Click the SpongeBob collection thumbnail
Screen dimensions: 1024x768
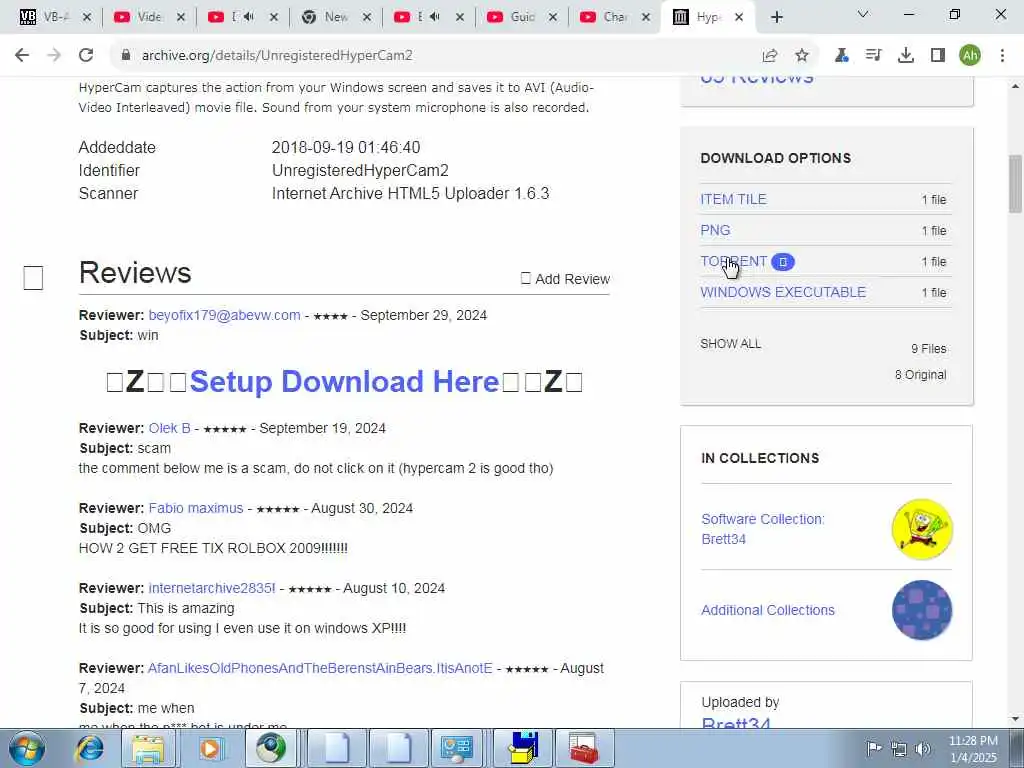click(921, 529)
